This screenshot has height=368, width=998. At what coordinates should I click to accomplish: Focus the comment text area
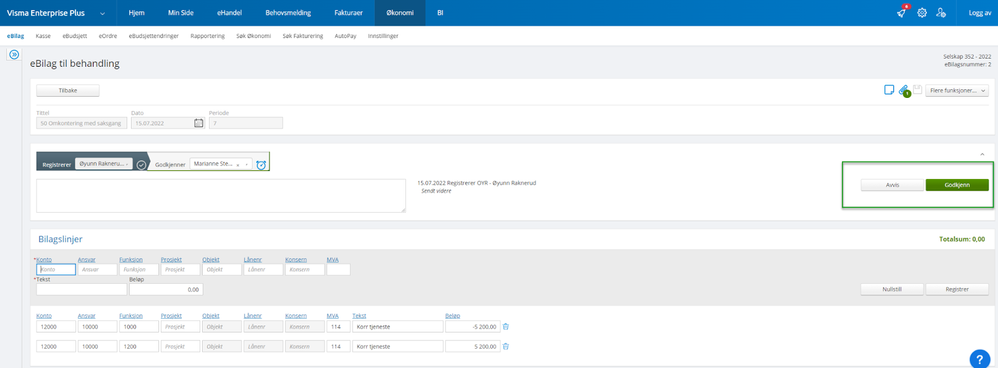pos(221,195)
